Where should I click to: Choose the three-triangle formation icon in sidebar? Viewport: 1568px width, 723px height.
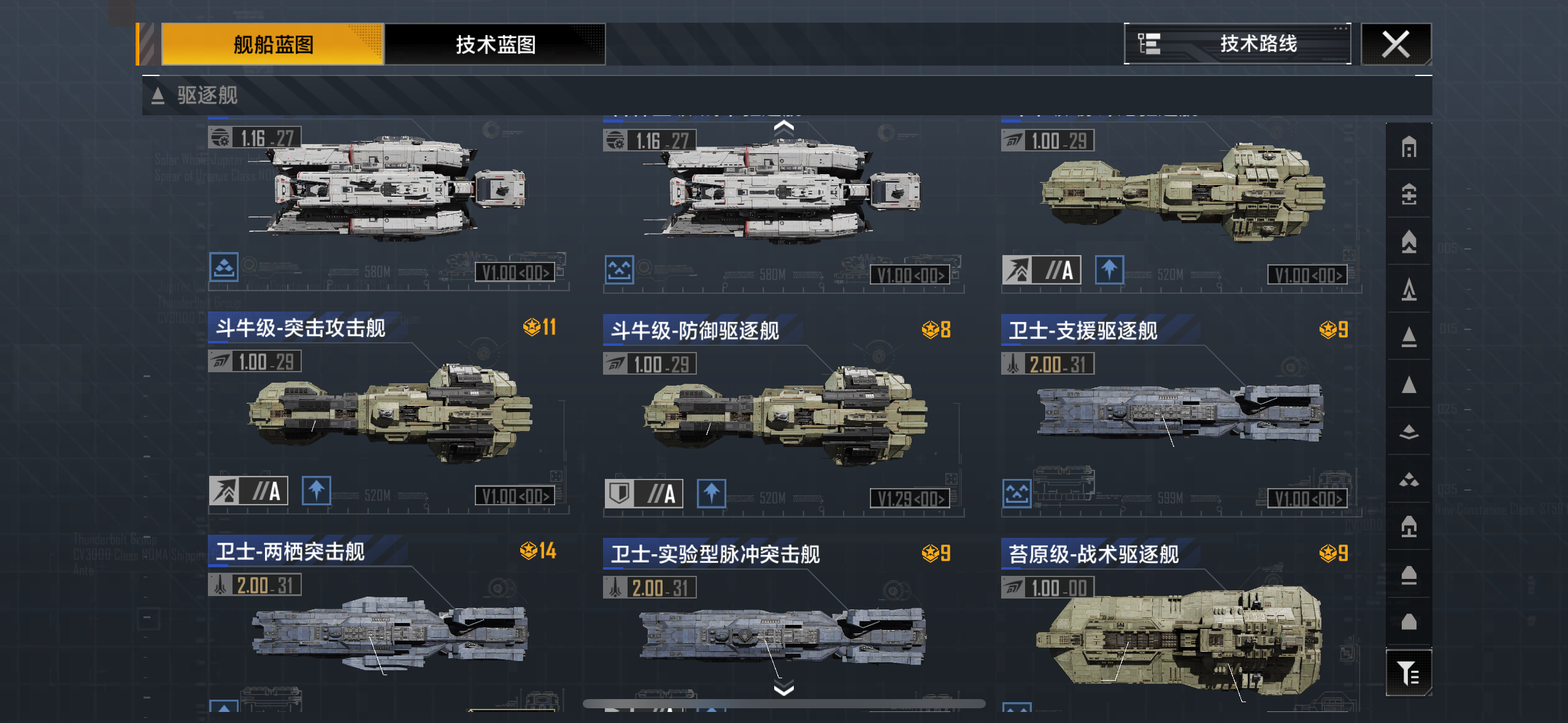[x=1409, y=479]
